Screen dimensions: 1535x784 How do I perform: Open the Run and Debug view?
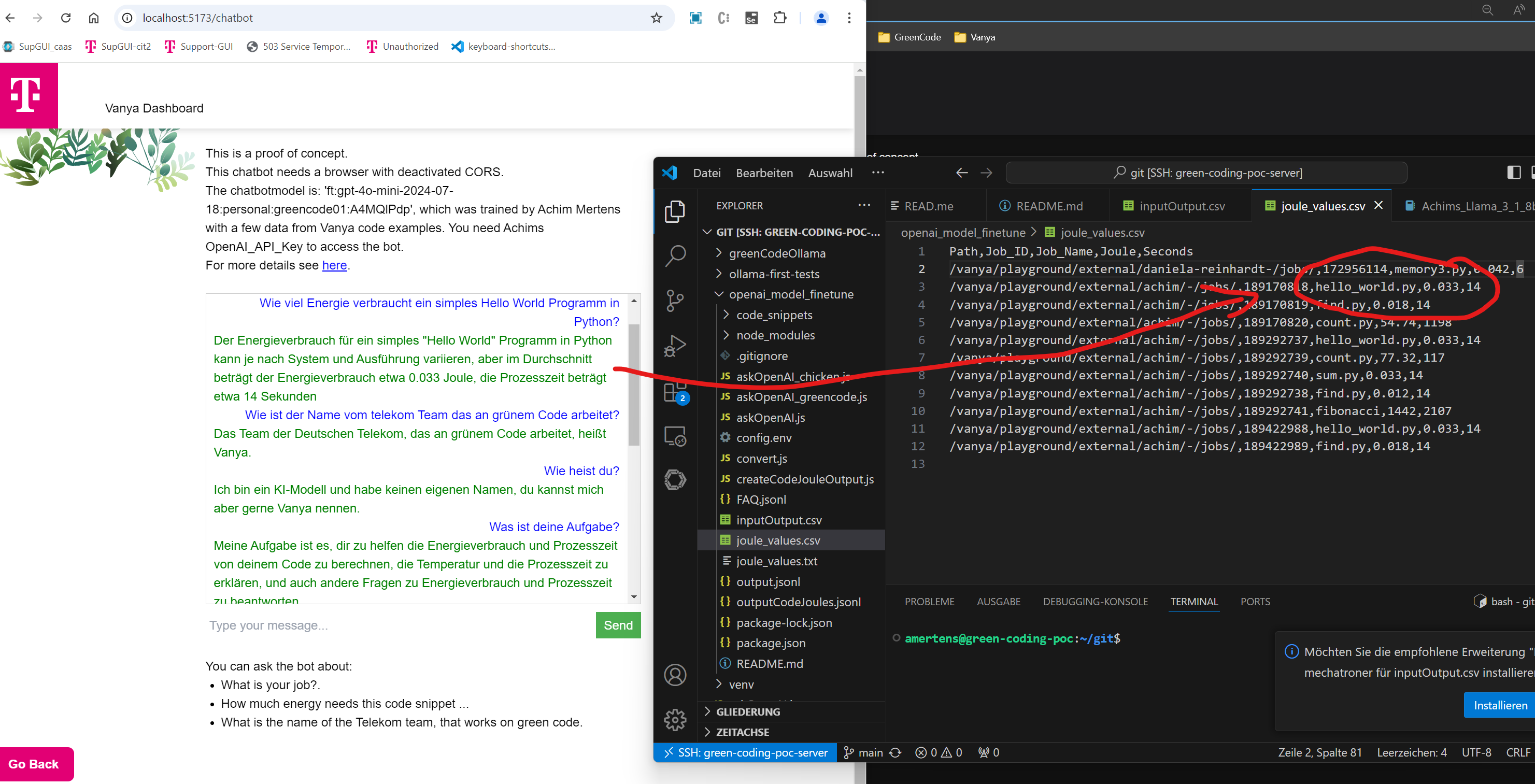(675, 345)
